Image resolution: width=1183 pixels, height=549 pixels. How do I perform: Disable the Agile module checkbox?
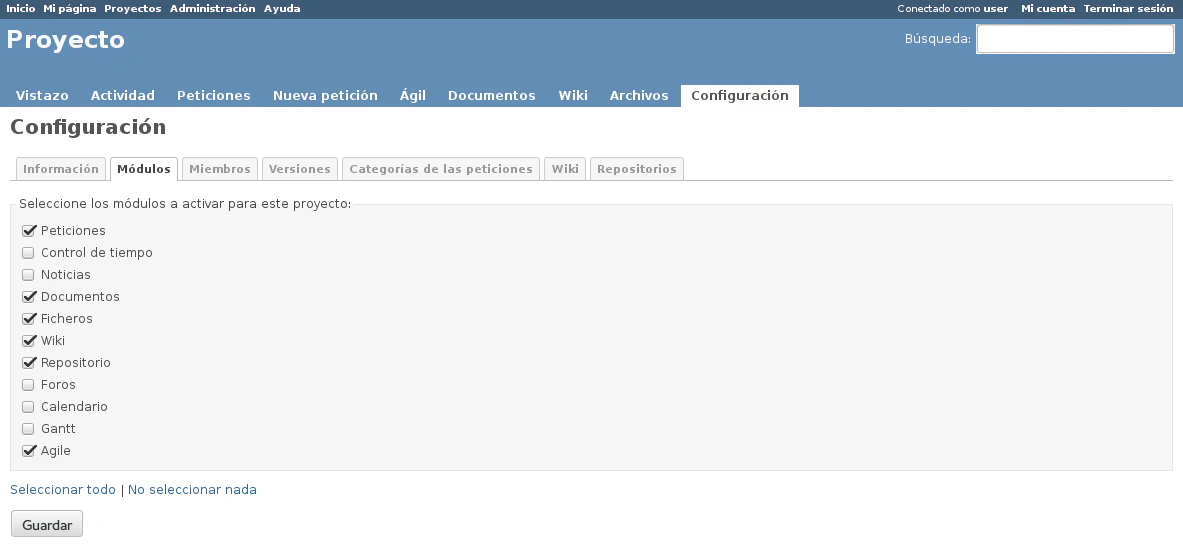[x=29, y=451]
